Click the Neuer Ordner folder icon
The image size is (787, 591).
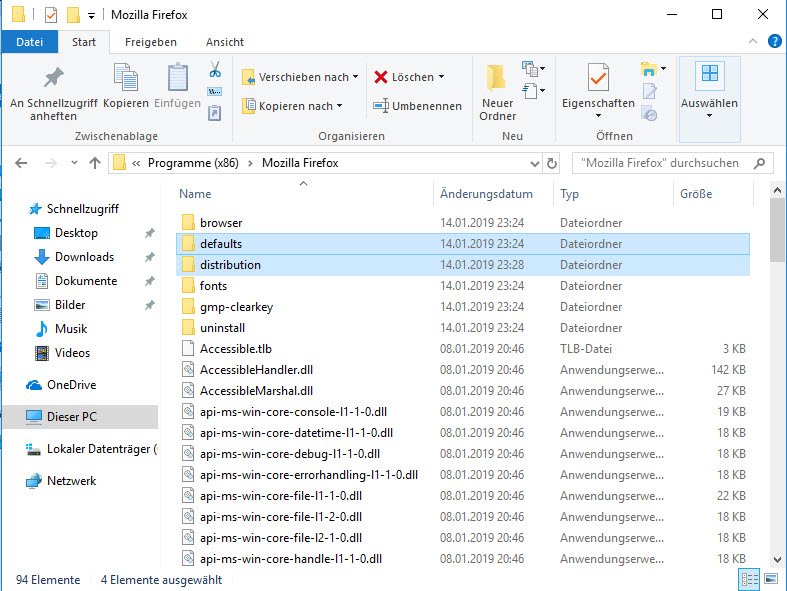(497, 78)
